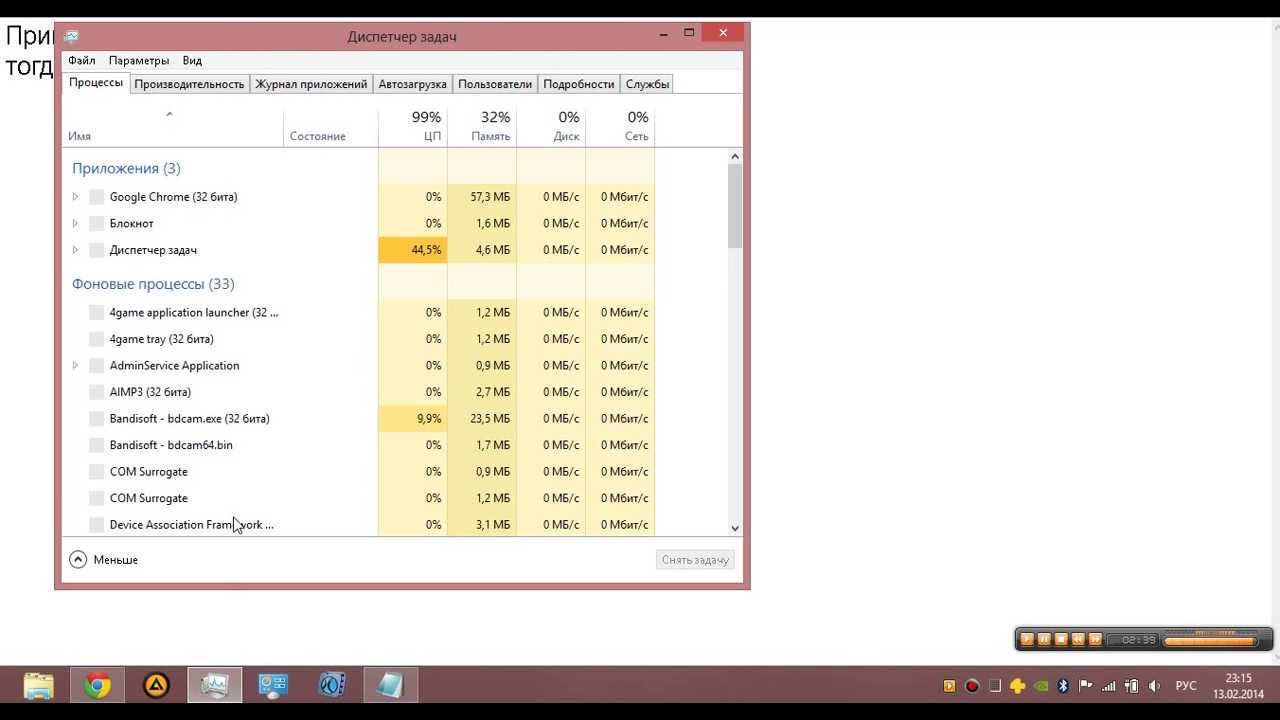Expand the Google Chrome process group

click(x=75, y=197)
